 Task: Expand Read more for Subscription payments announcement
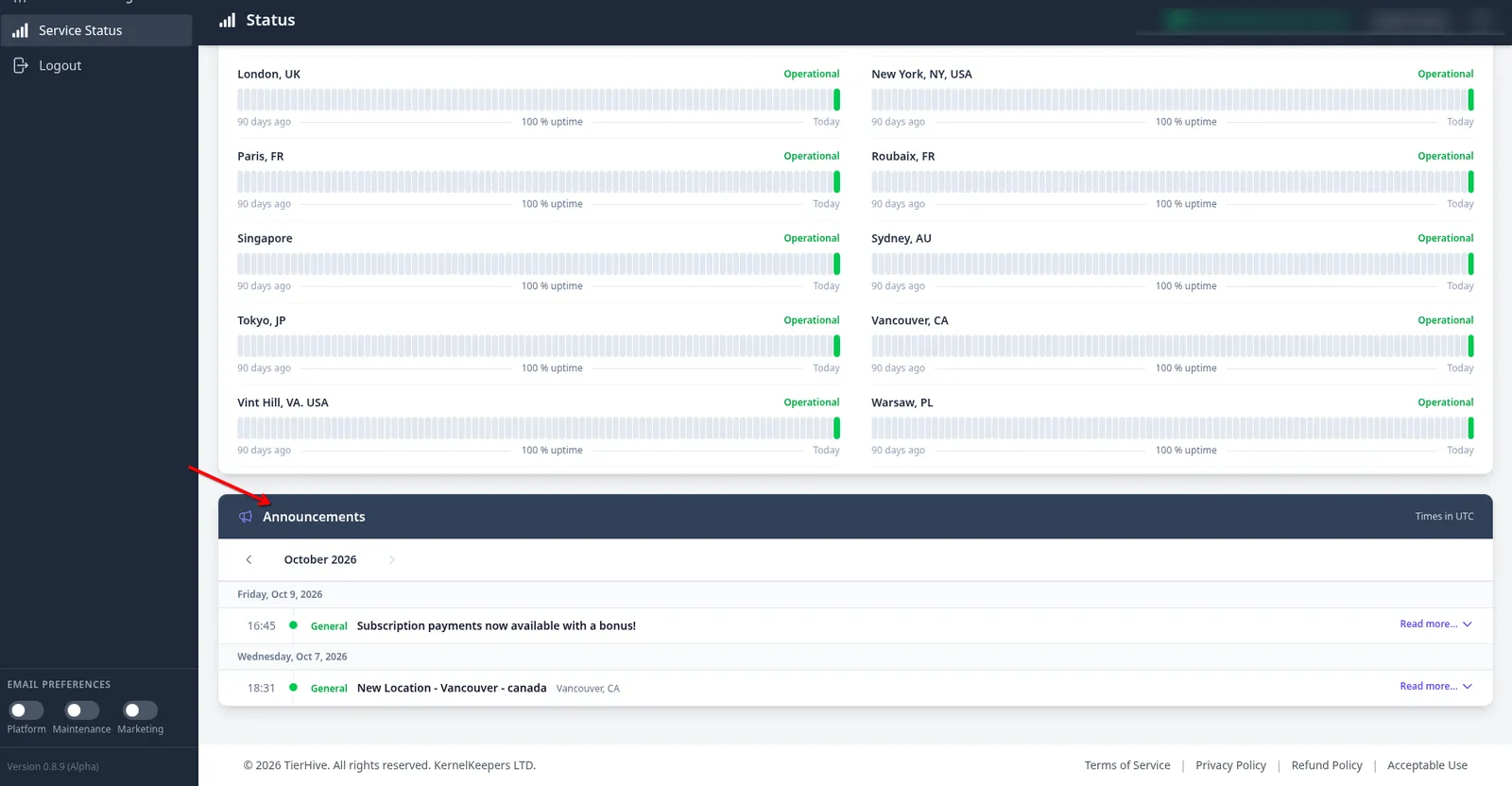pos(1435,624)
